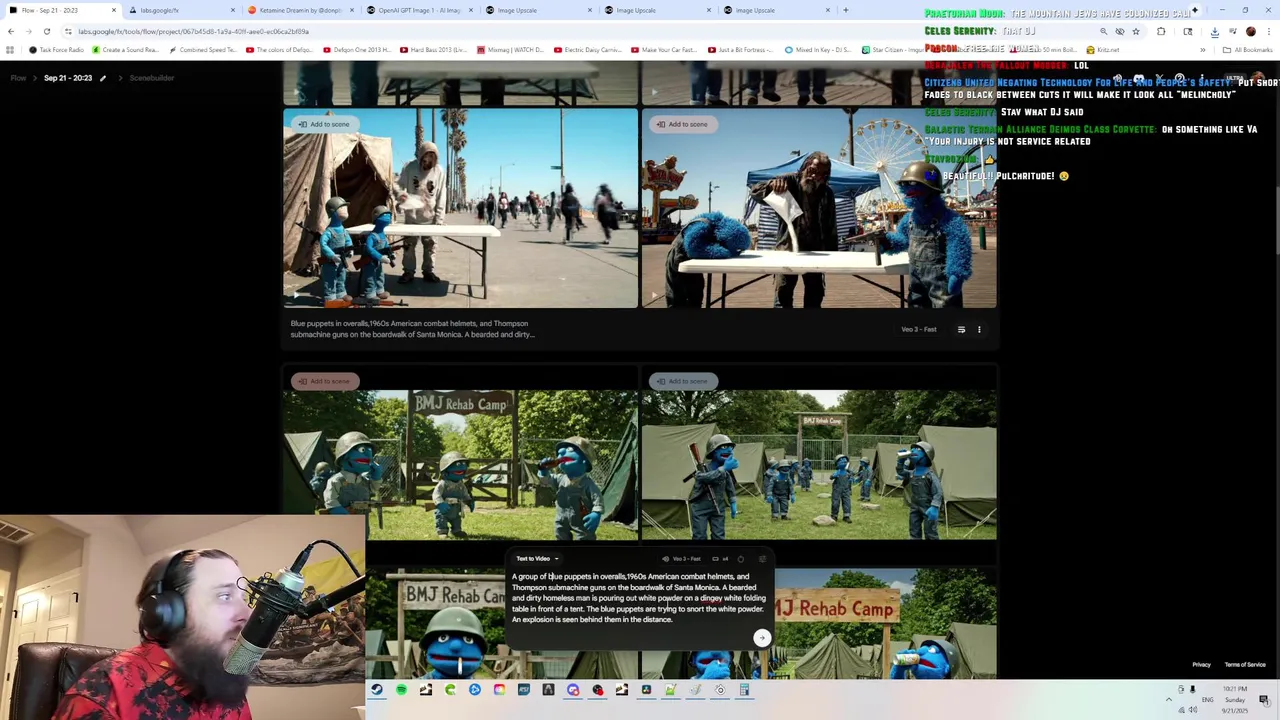Edit the project name pencil icon
This screenshot has width=1280, height=720.
[102, 78]
